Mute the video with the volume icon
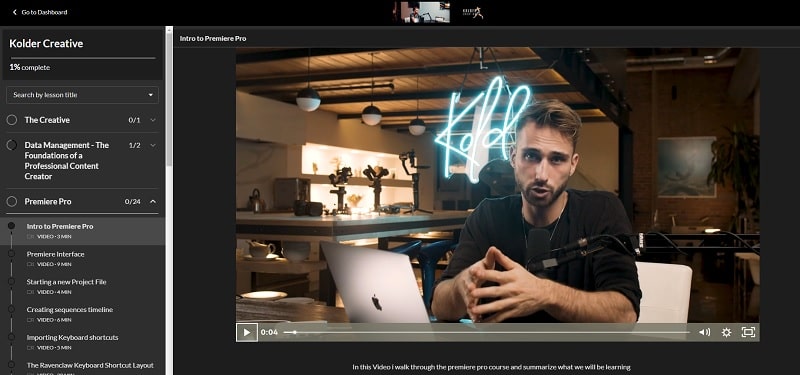The image size is (800, 375). (x=705, y=332)
